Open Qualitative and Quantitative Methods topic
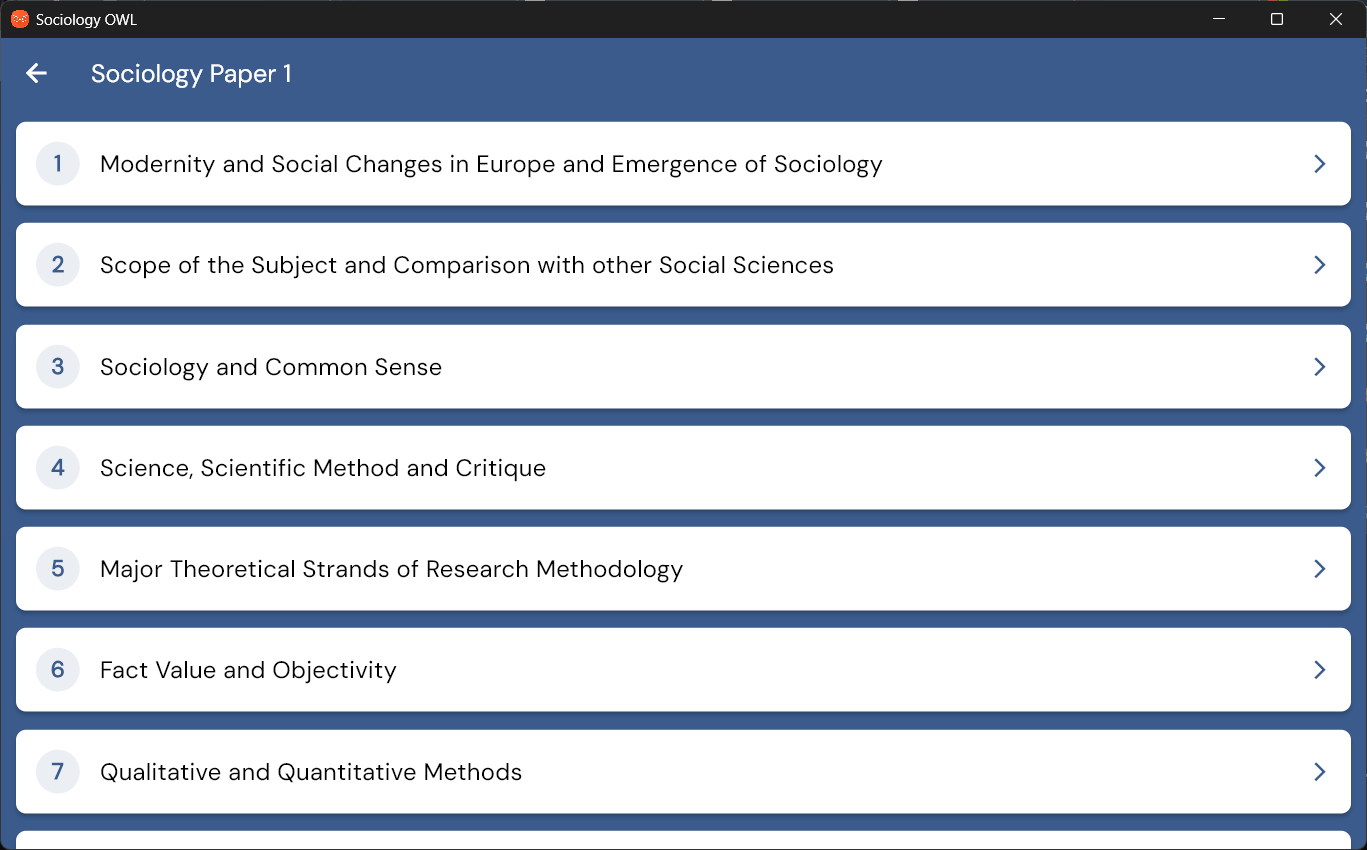Image resolution: width=1367 pixels, height=850 pixels. pyautogui.click(x=311, y=772)
